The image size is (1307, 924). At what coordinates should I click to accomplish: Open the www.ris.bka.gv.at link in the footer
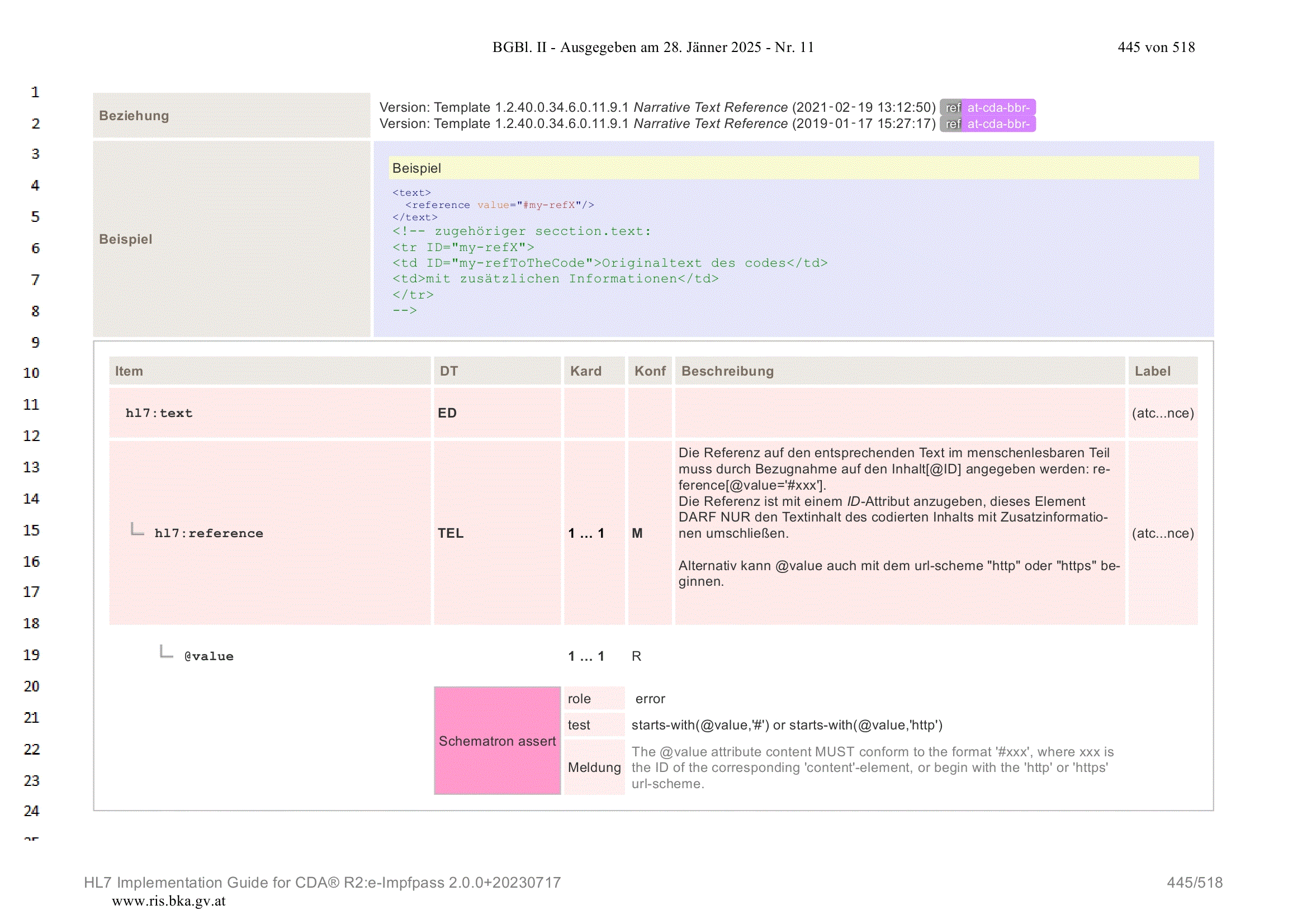pos(168,901)
